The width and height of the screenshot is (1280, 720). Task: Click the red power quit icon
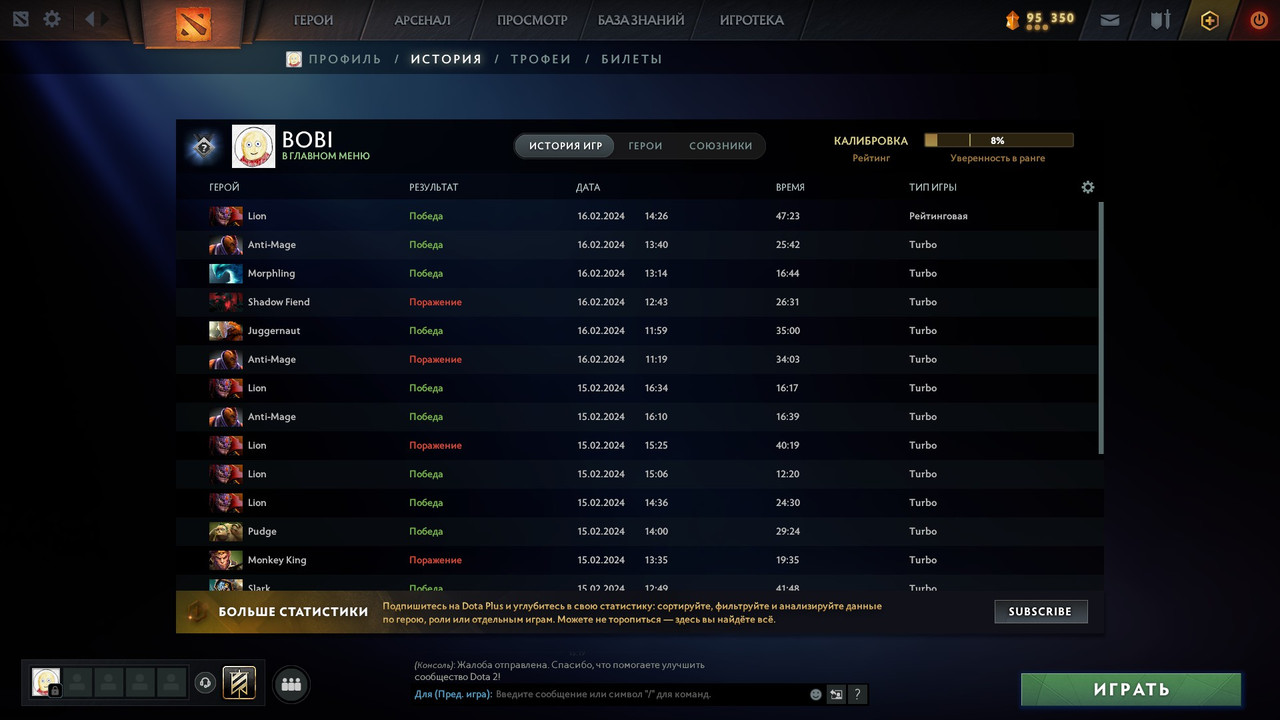click(1259, 20)
